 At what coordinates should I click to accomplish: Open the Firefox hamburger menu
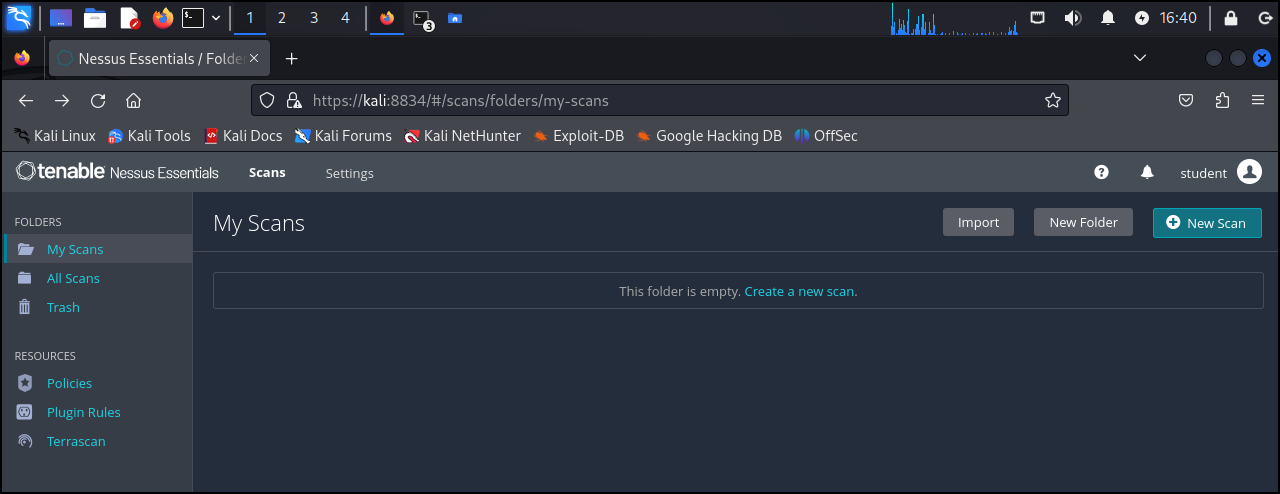[x=1258, y=100]
